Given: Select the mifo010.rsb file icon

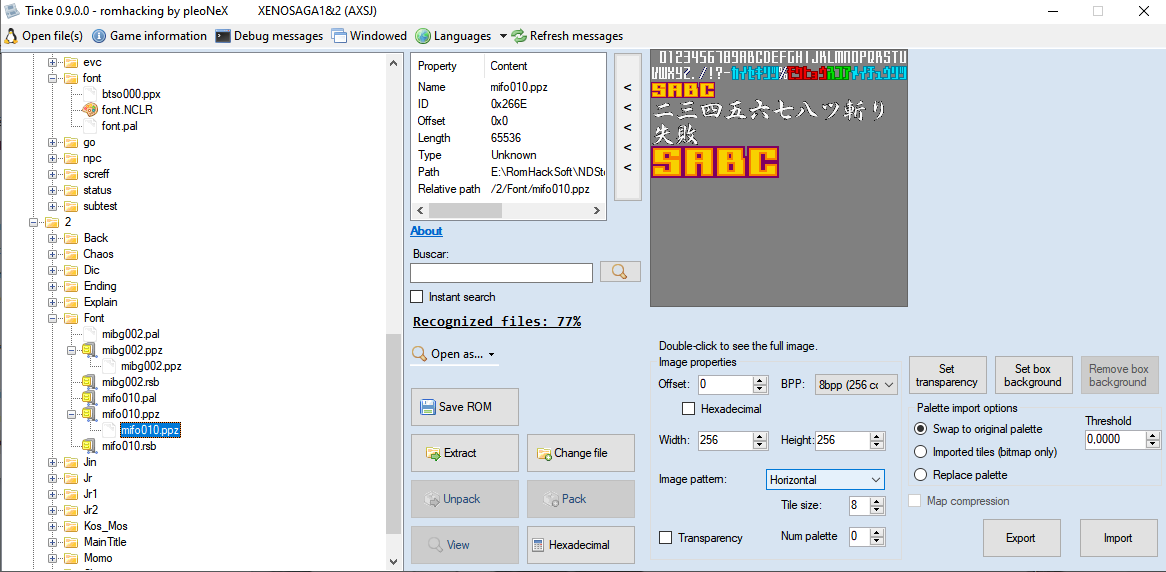Looking at the screenshot, I should 88,446.
